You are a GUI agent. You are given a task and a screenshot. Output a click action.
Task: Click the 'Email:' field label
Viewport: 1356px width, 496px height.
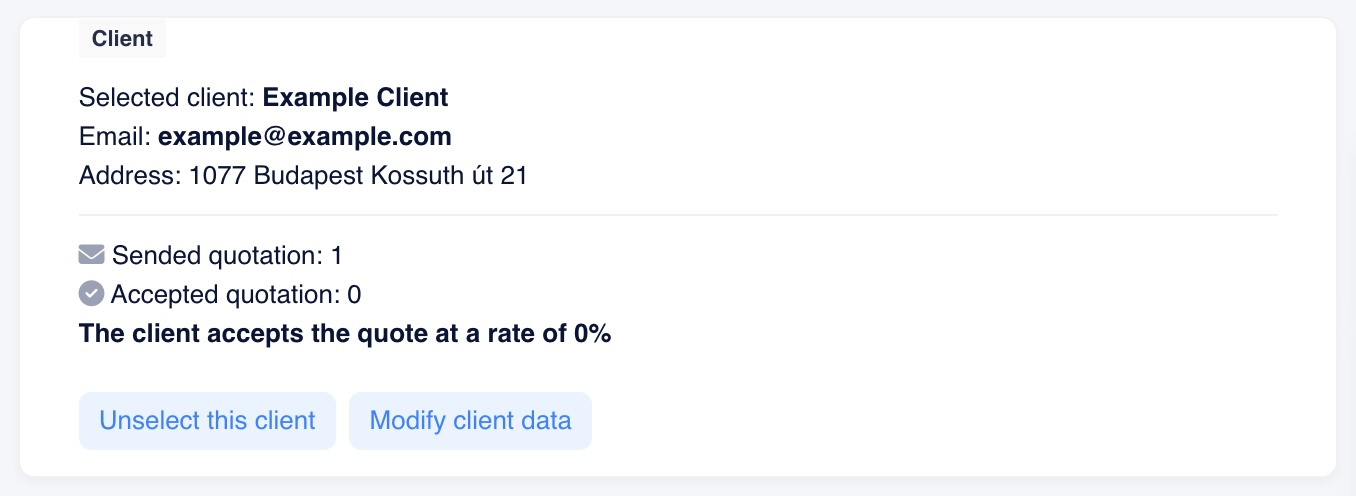point(116,136)
